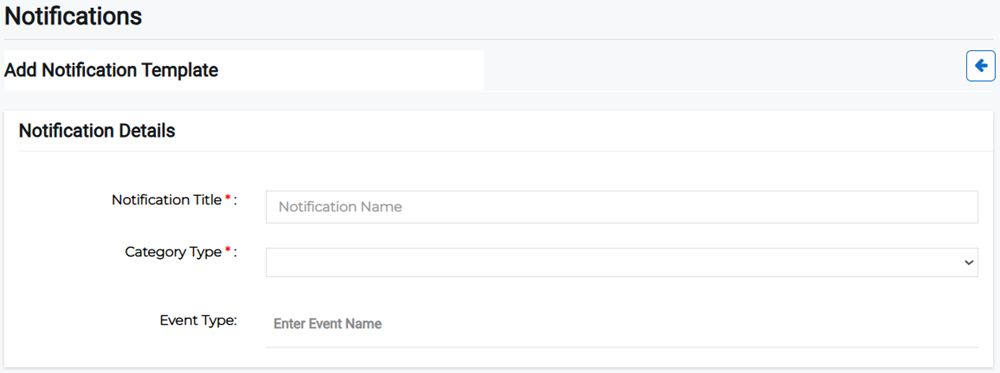Click the back arrow icon button
The image size is (1000, 373).
pyautogui.click(x=981, y=66)
